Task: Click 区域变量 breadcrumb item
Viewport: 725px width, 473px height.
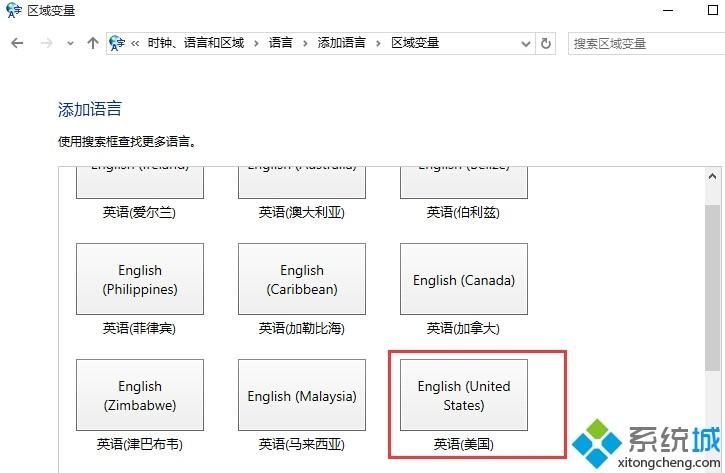Action: [x=415, y=43]
